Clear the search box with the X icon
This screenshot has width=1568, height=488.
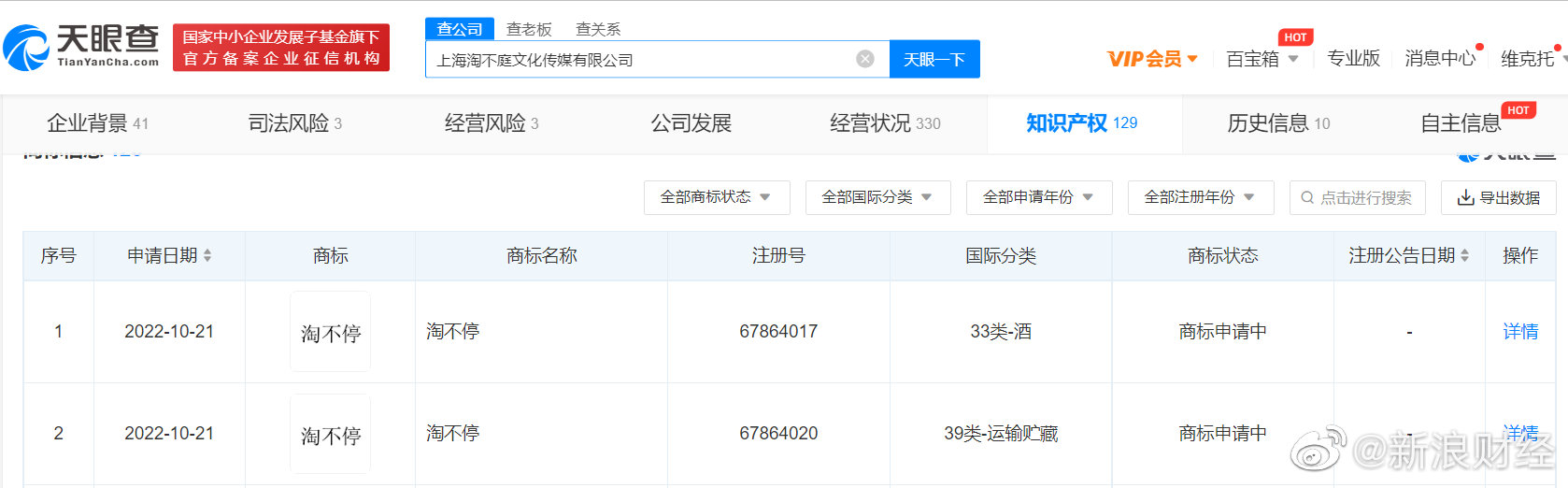tap(865, 59)
